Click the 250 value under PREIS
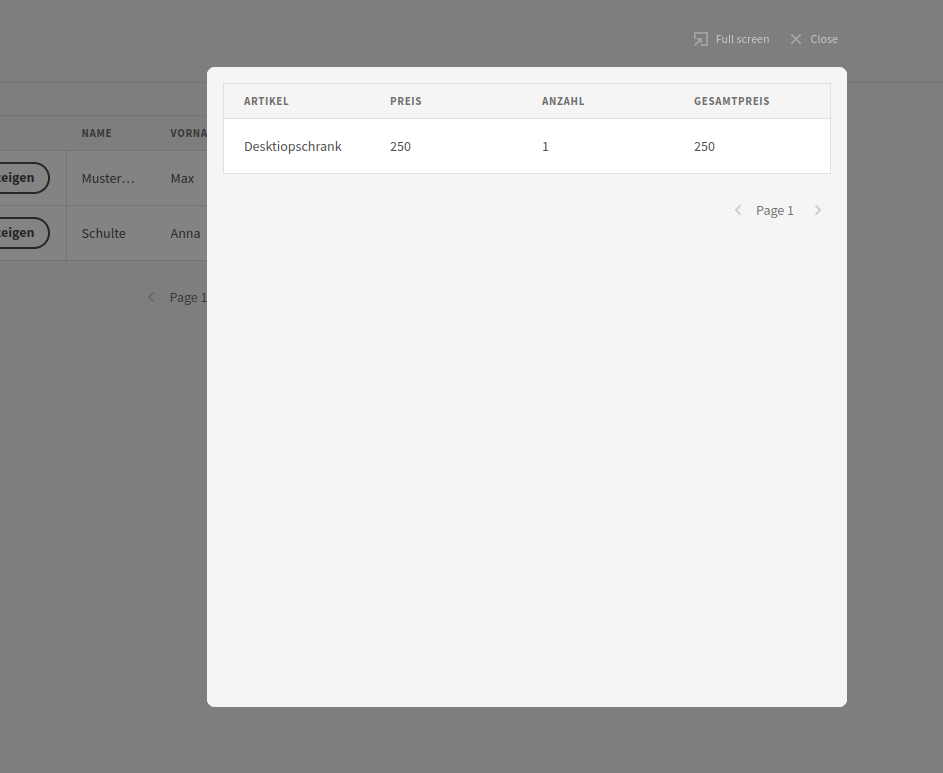 [x=400, y=146]
